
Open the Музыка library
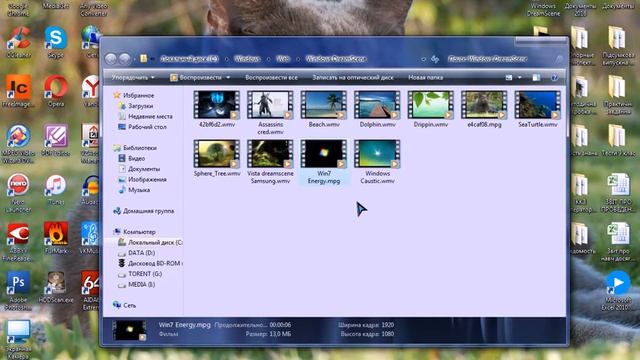[134, 190]
